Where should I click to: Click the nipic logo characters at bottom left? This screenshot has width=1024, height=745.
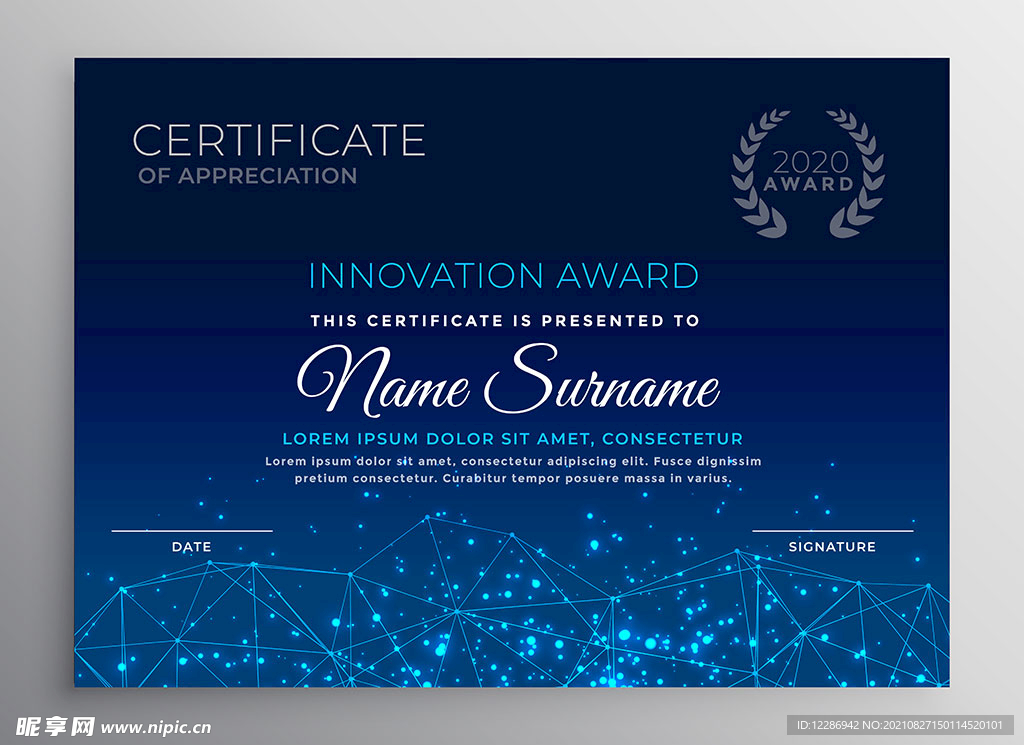[56, 726]
